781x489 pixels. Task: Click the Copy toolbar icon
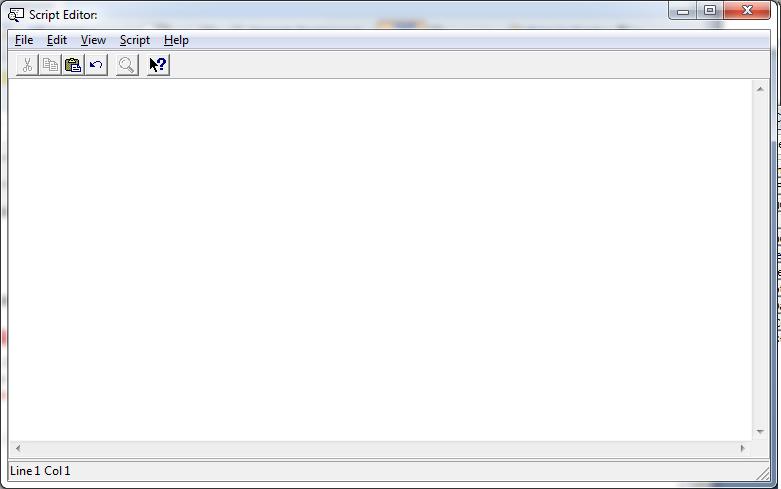point(50,65)
